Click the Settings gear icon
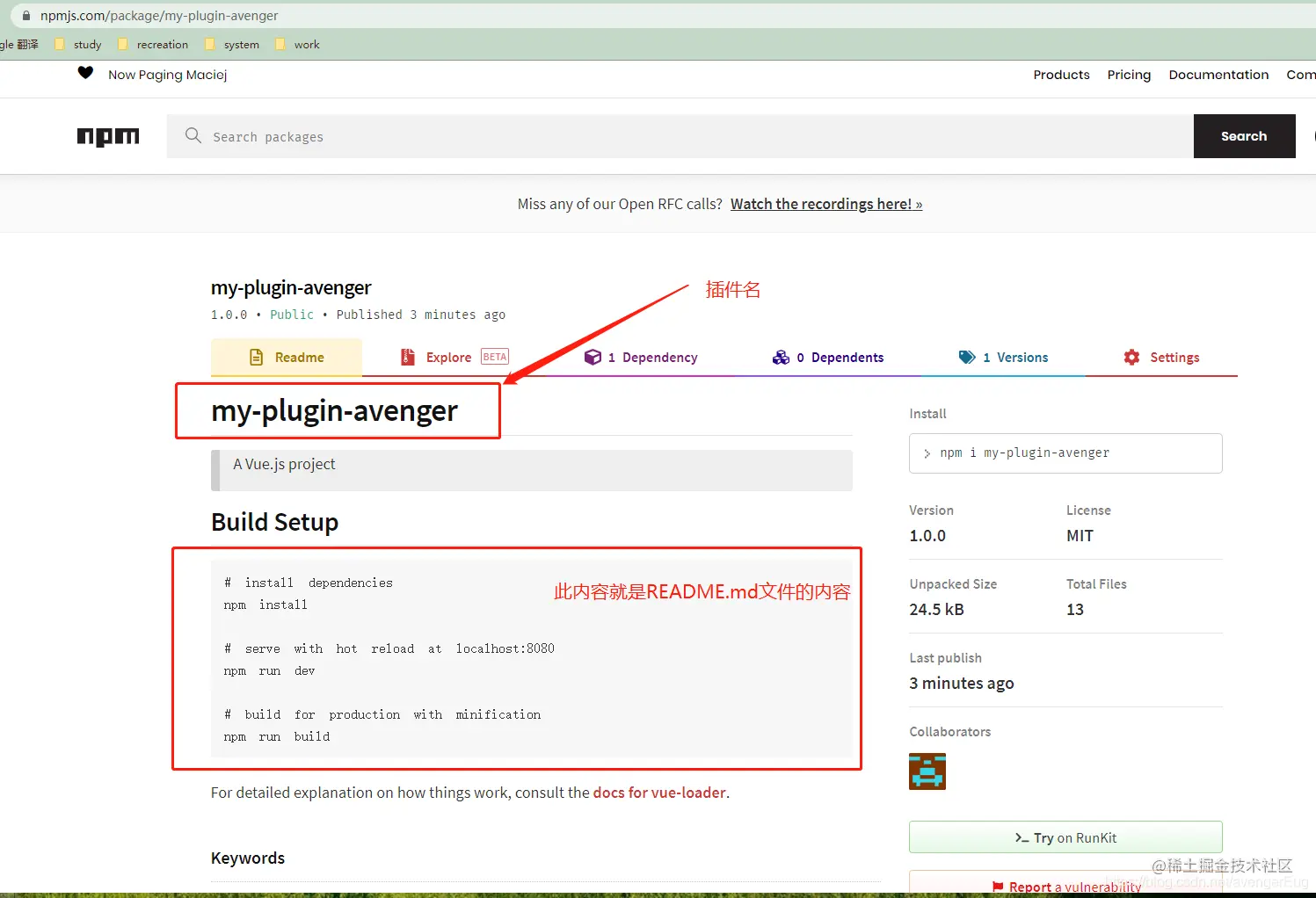1316x898 pixels. pyautogui.click(x=1131, y=357)
